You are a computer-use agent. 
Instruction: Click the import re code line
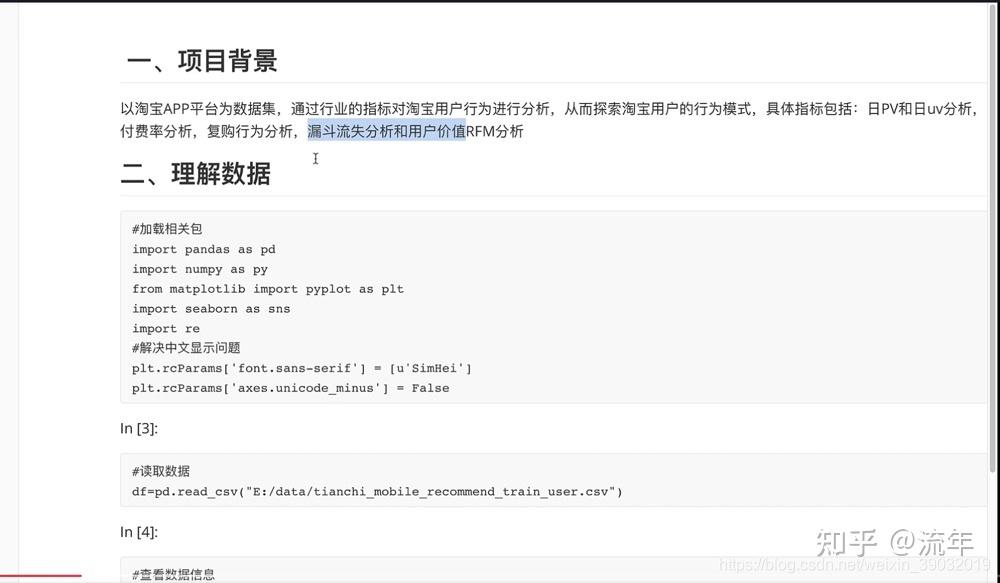pos(165,328)
